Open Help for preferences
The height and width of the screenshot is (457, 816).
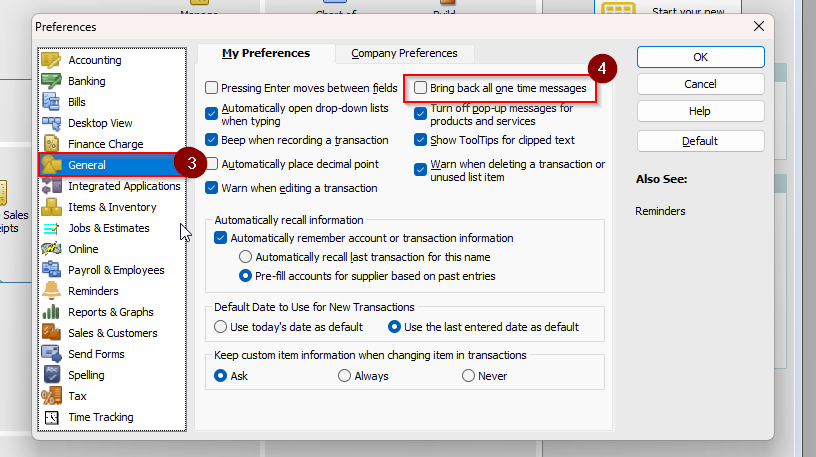click(x=700, y=111)
